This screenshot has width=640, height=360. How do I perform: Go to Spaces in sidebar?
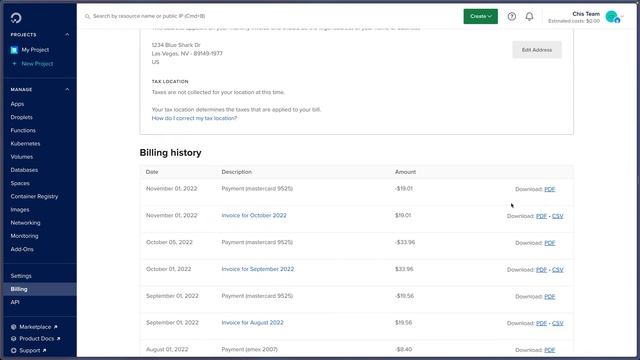20,183
